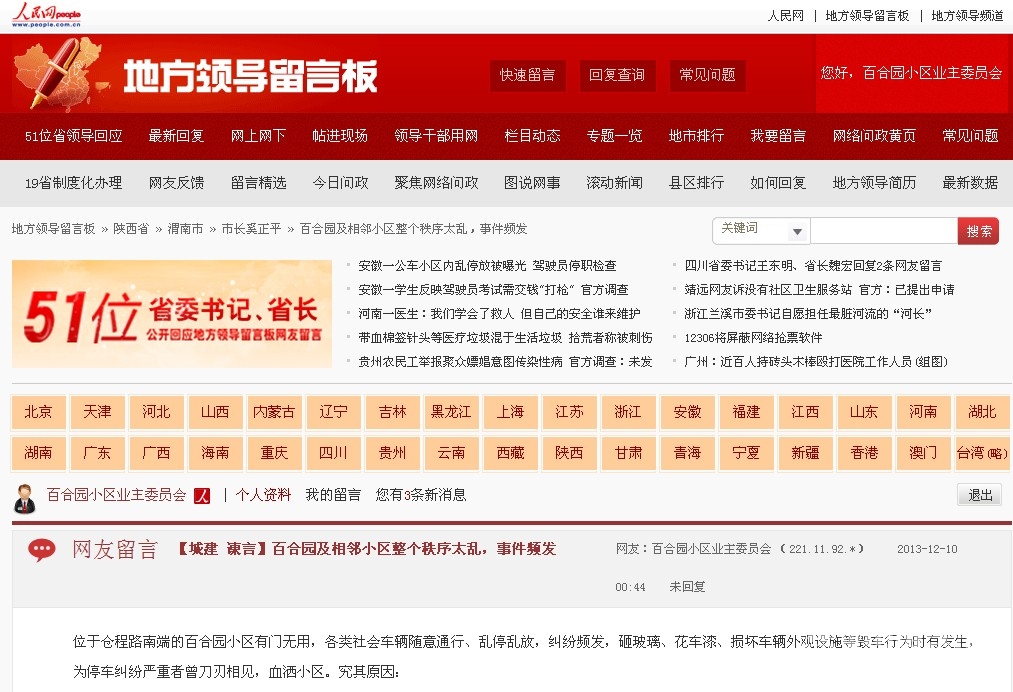Open 网络问政黄页 menu item
The image size is (1013, 692).
click(x=874, y=136)
